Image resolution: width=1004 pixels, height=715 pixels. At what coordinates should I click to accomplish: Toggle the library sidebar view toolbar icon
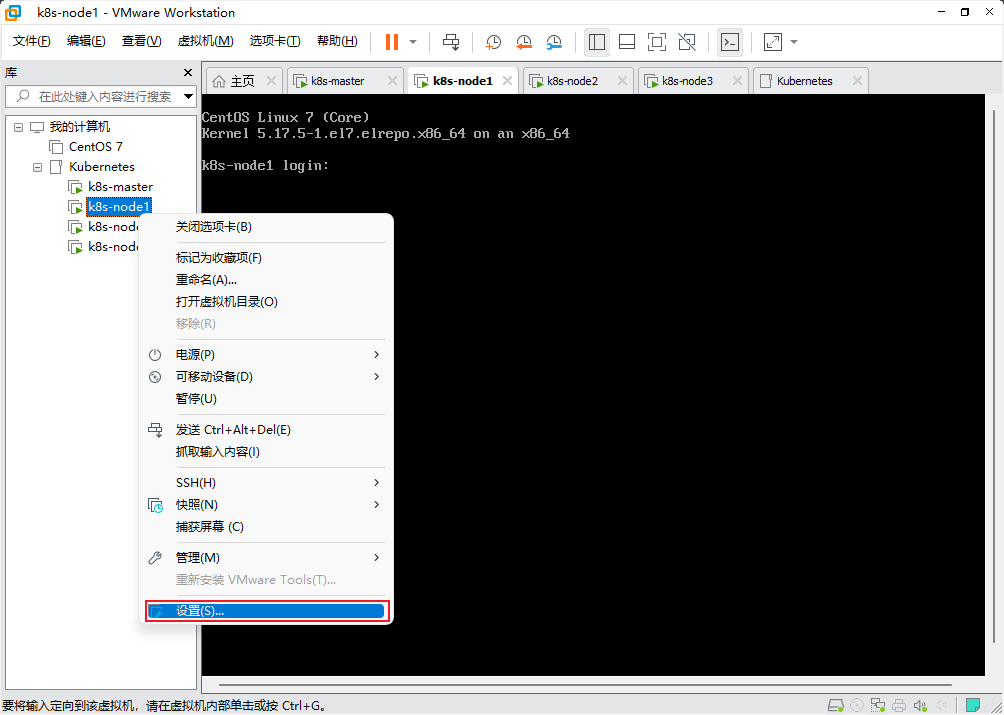click(x=597, y=42)
